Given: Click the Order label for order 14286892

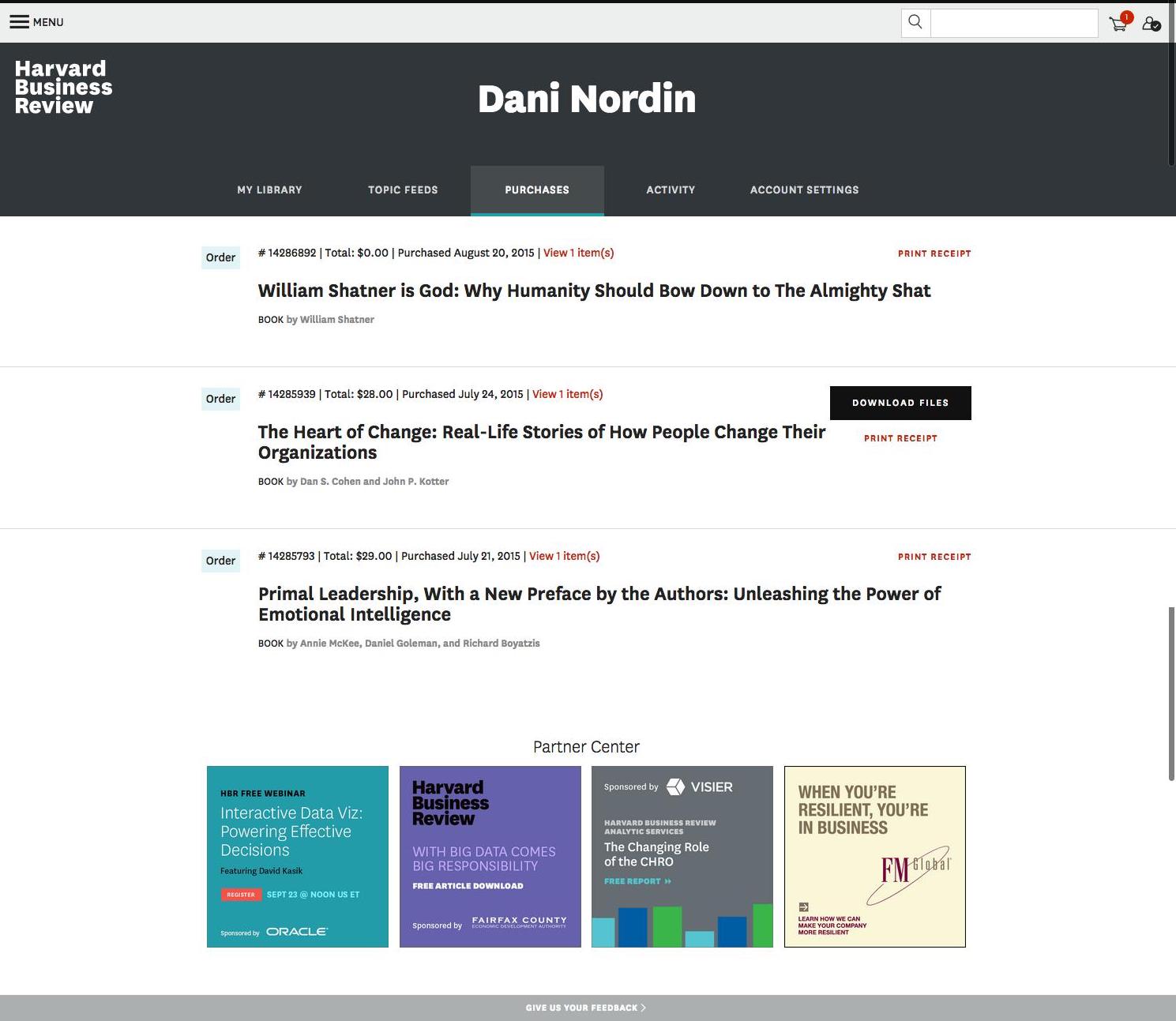Looking at the screenshot, I should [220, 257].
